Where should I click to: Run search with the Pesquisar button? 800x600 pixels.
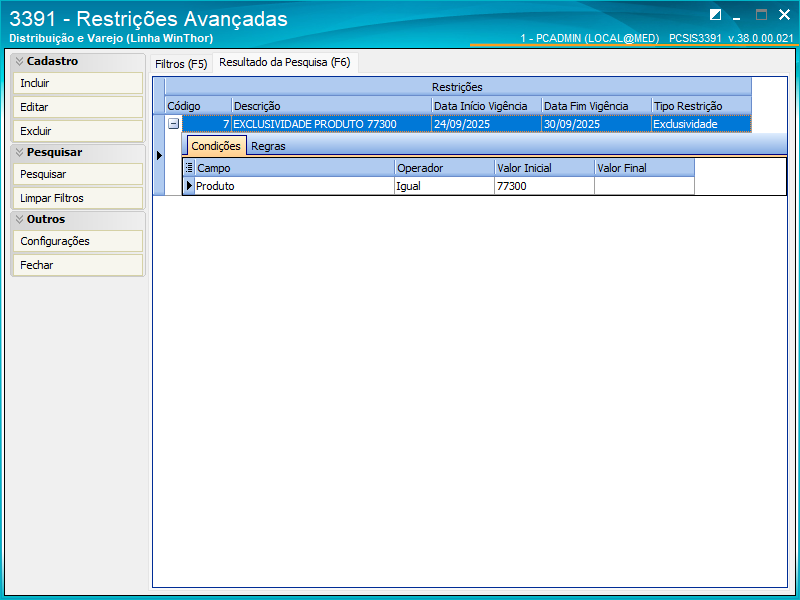[78, 174]
